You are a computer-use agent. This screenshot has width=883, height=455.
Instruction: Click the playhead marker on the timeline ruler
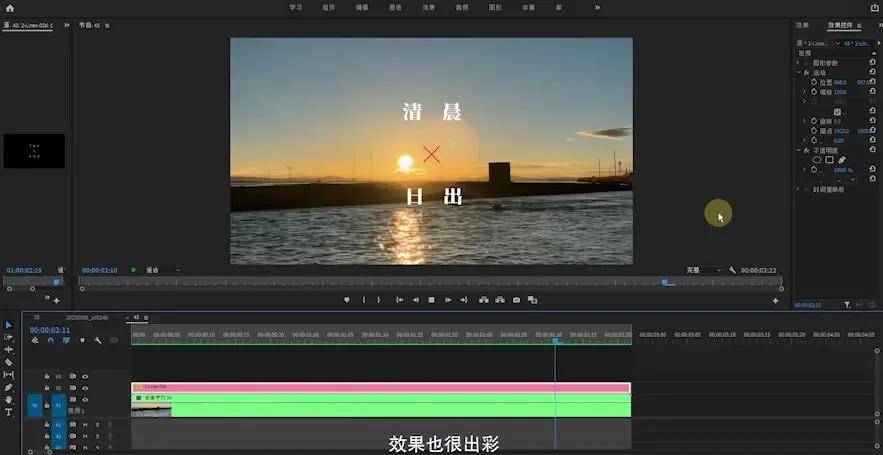tap(555, 341)
